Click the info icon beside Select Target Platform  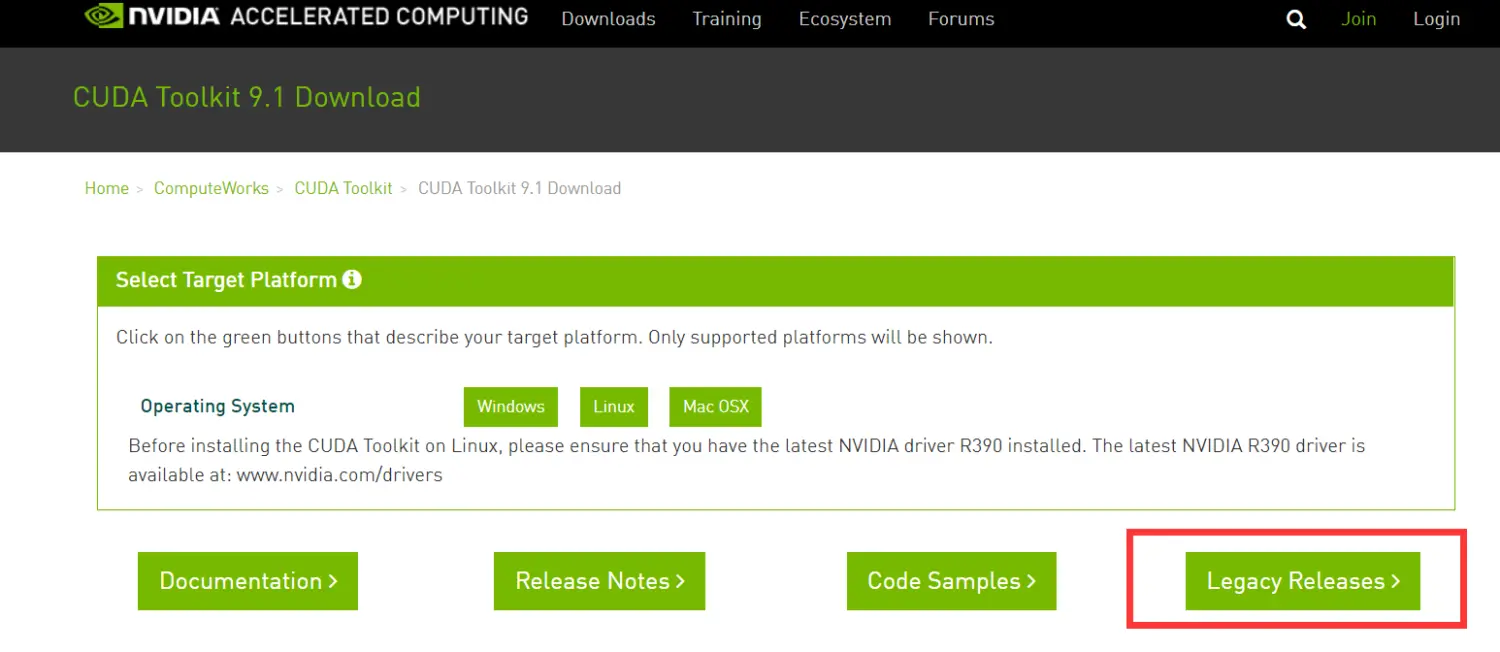pyautogui.click(x=351, y=279)
